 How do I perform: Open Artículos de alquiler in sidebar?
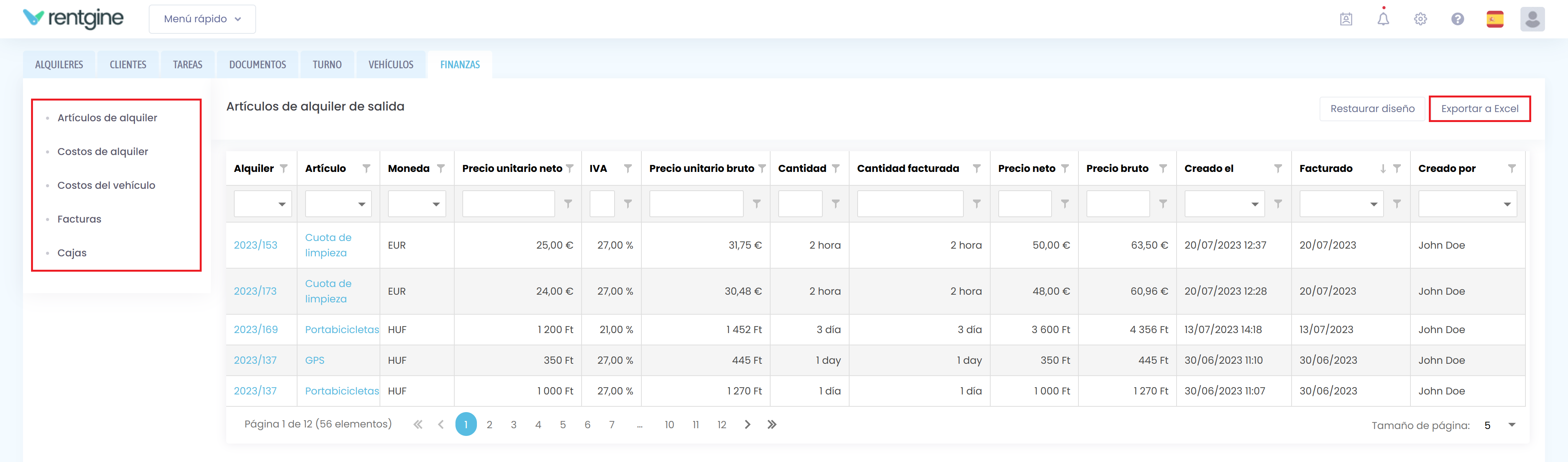[107, 118]
